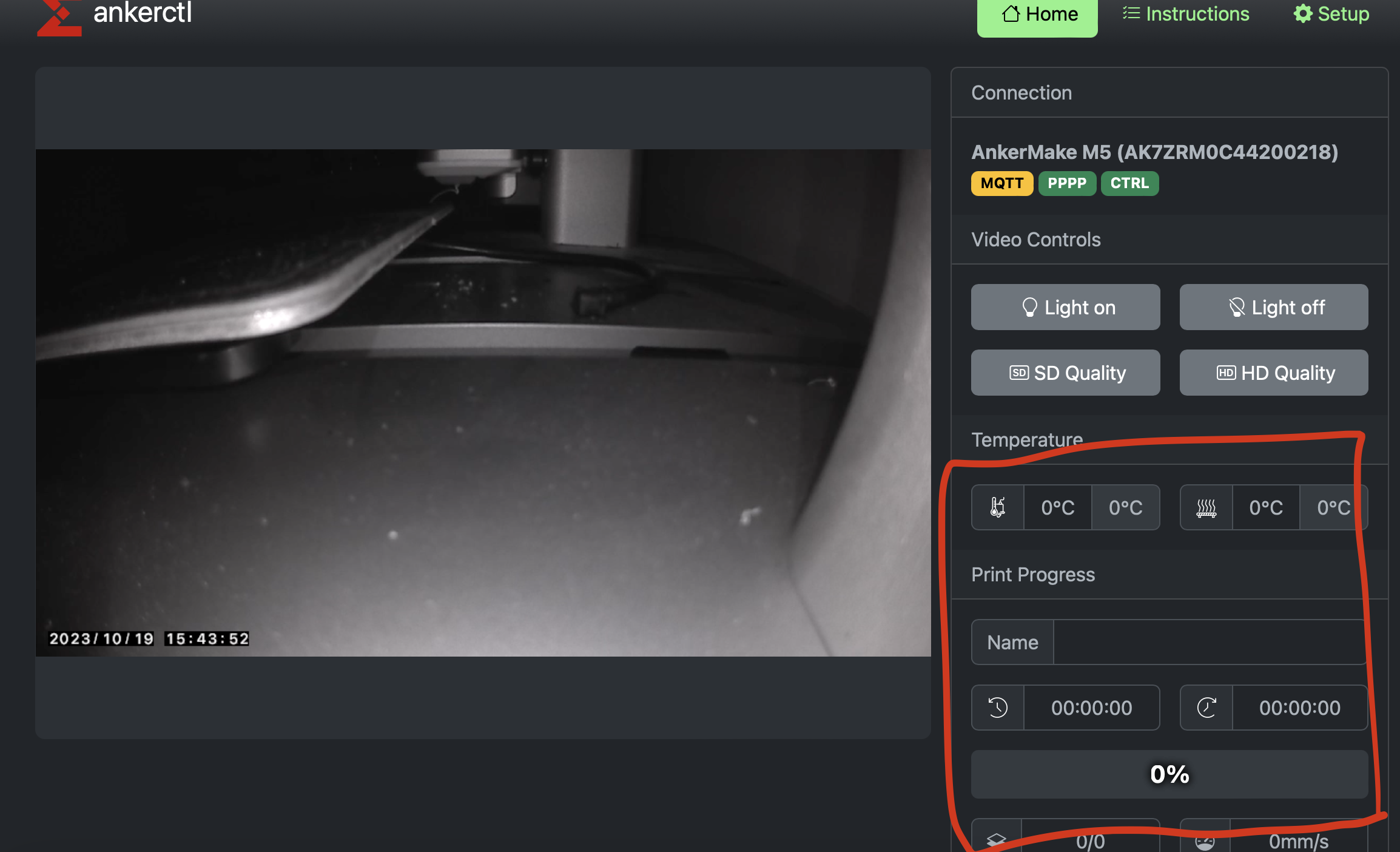1400x852 pixels.
Task: Switch video to HD Quality
Action: tap(1274, 373)
